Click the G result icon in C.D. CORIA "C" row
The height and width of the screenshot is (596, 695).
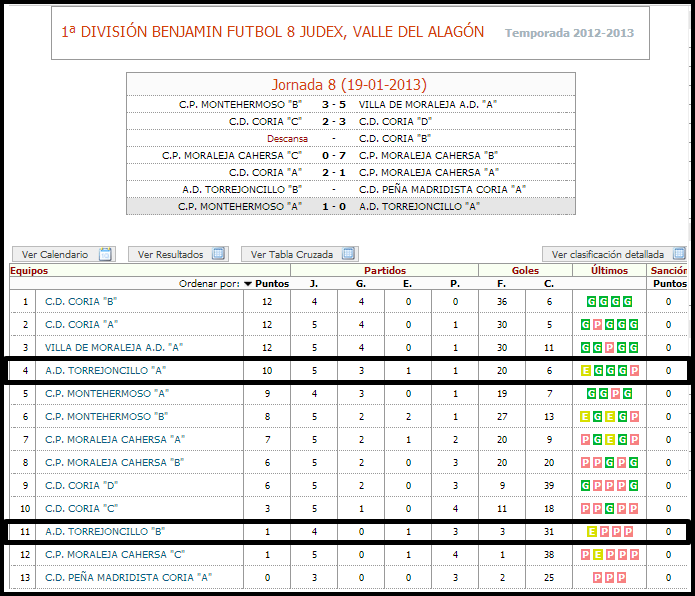click(610, 509)
